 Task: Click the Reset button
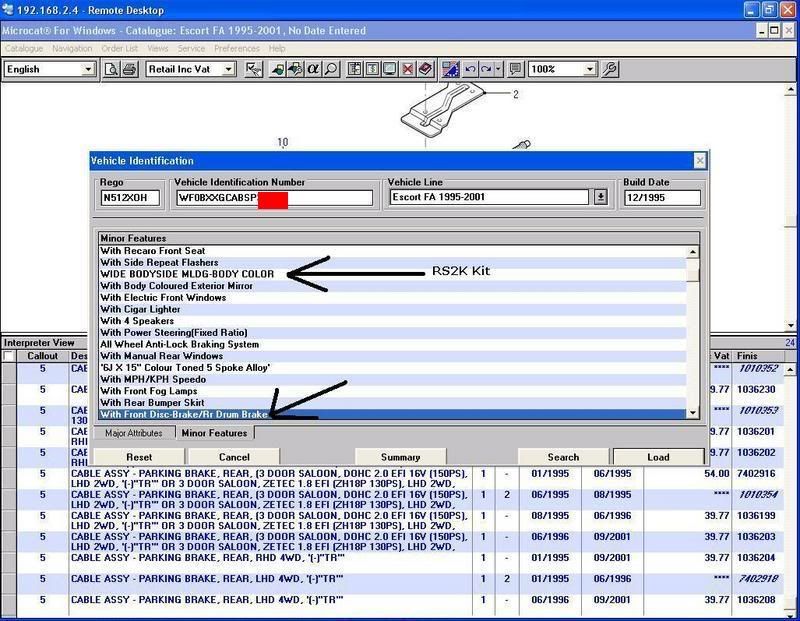[x=139, y=457]
